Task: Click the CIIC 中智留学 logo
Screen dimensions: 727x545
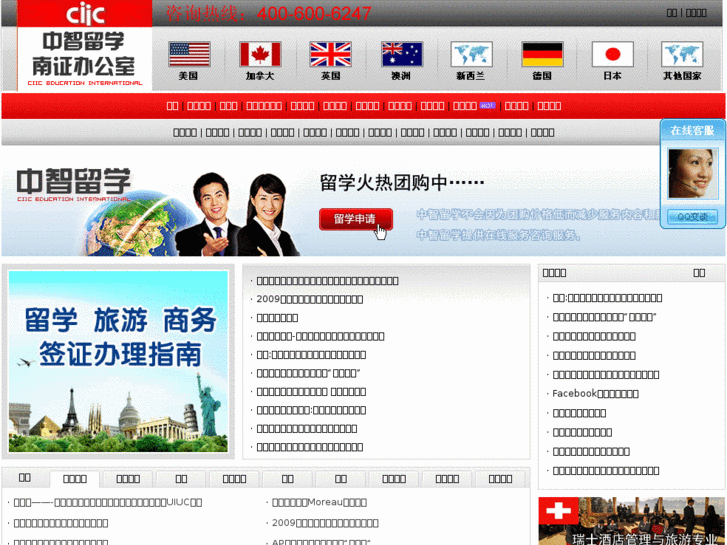Action: point(84,45)
